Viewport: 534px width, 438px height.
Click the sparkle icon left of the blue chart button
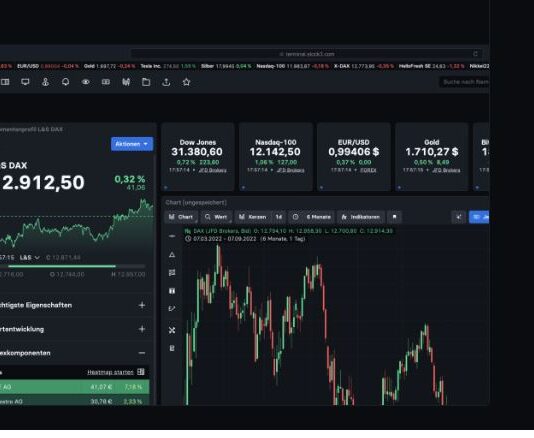(x=458, y=217)
